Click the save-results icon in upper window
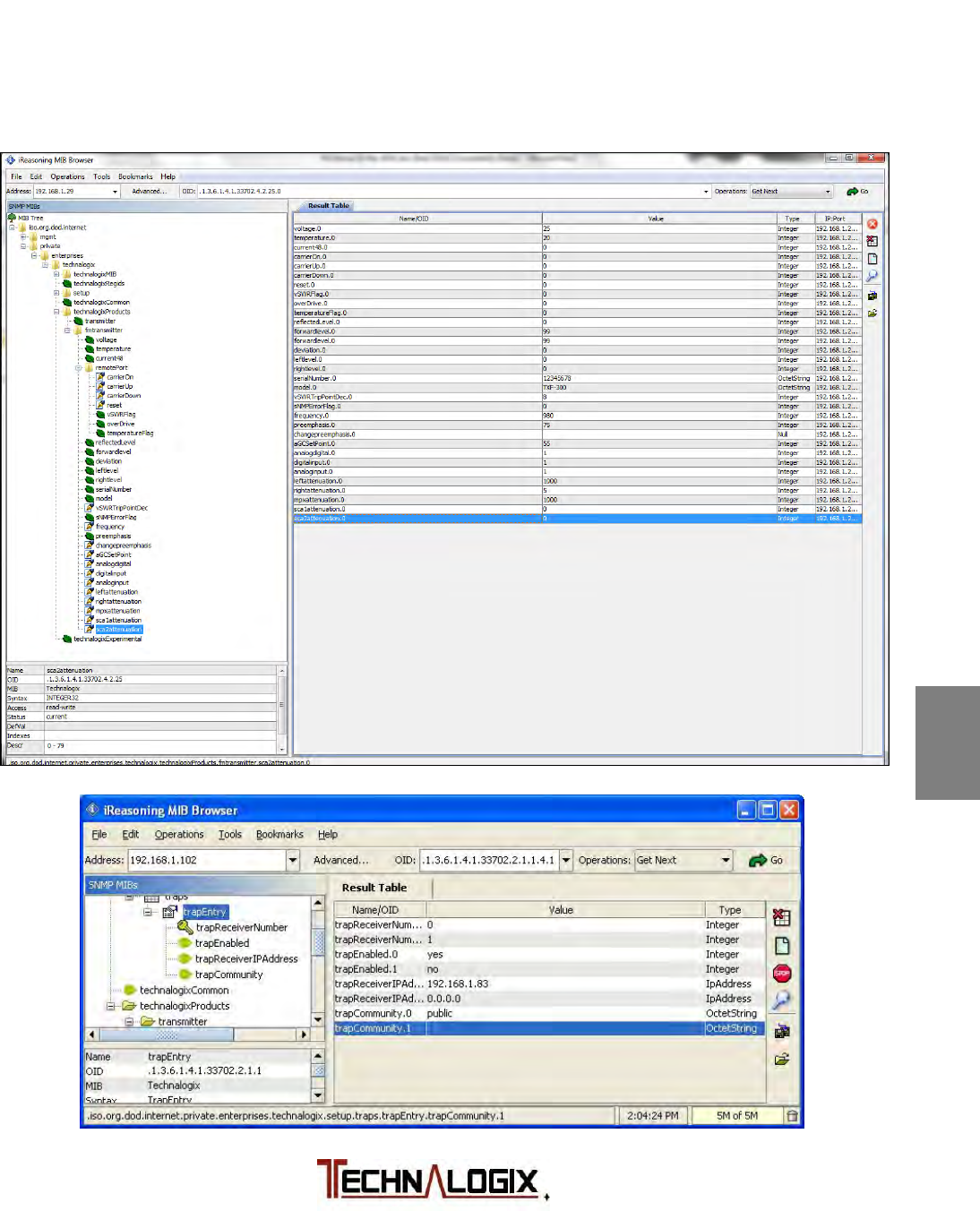Image resolution: width=980 pixels, height=1211 pixels. pos(873,296)
